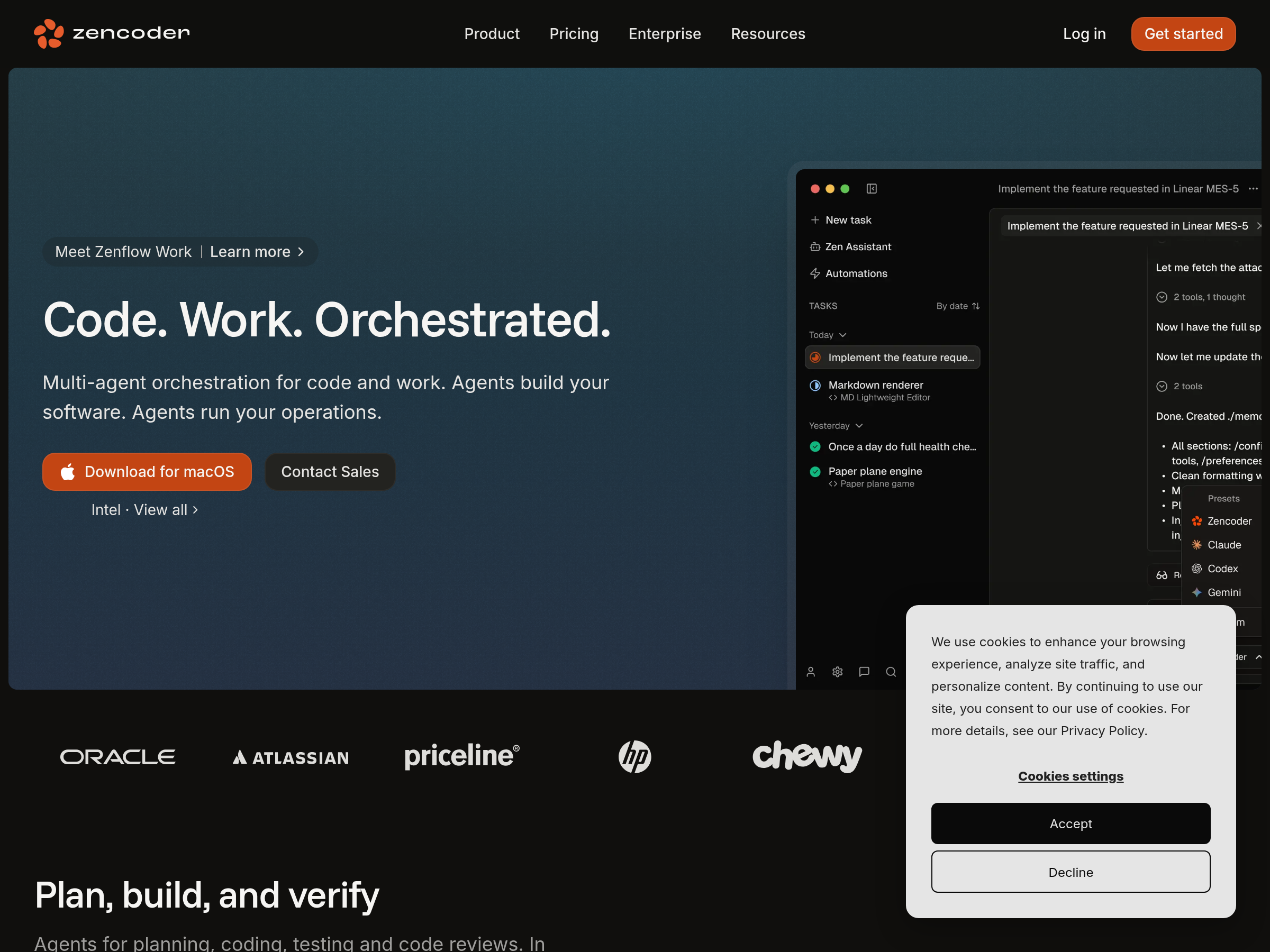This screenshot has height=952, width=1270.
Task: Open the Resources menu
Action: (768, 34)
